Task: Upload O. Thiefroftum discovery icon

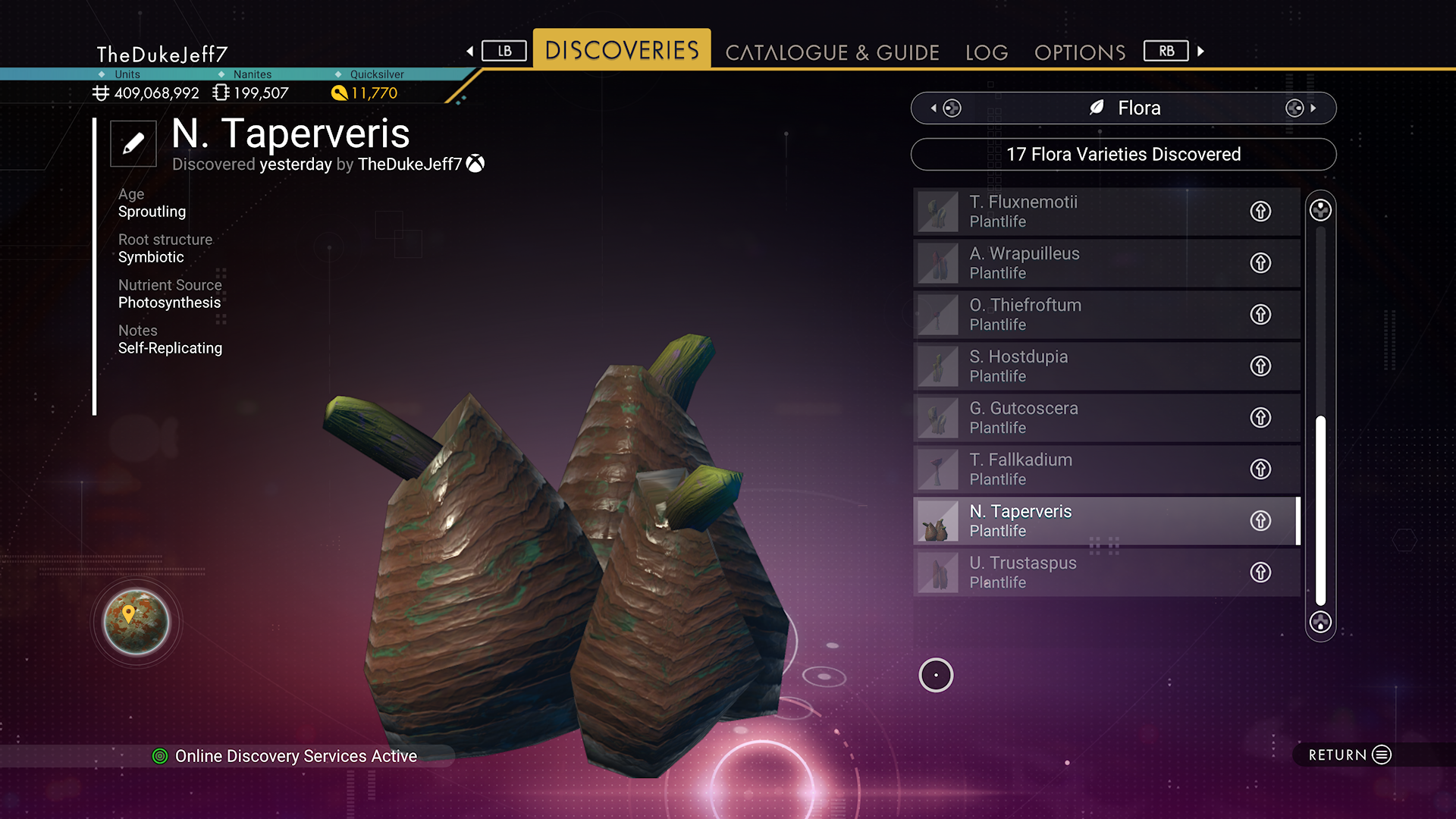Action: tap(1260, 315)
